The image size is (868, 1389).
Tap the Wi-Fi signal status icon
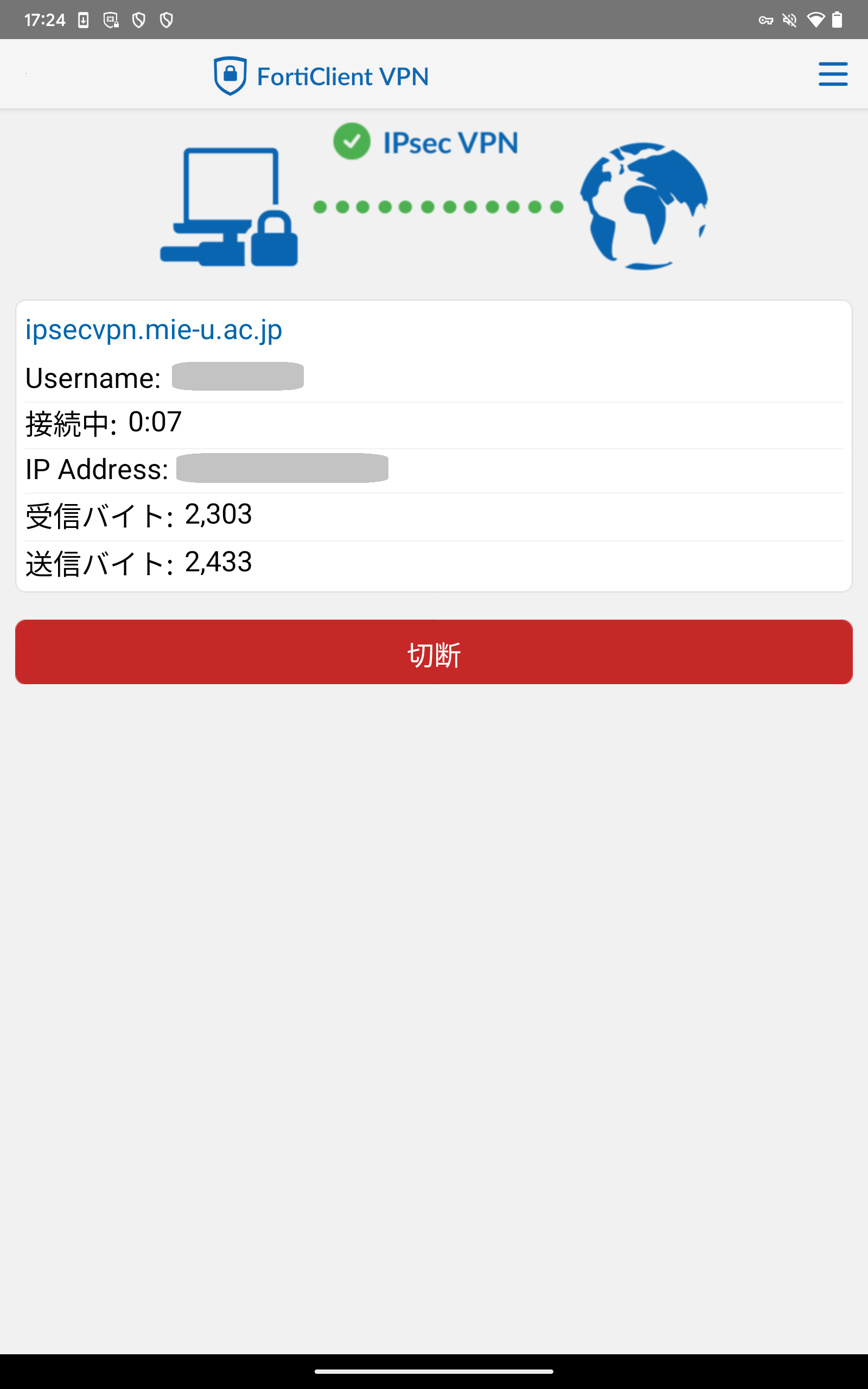(x=815, y=20)
